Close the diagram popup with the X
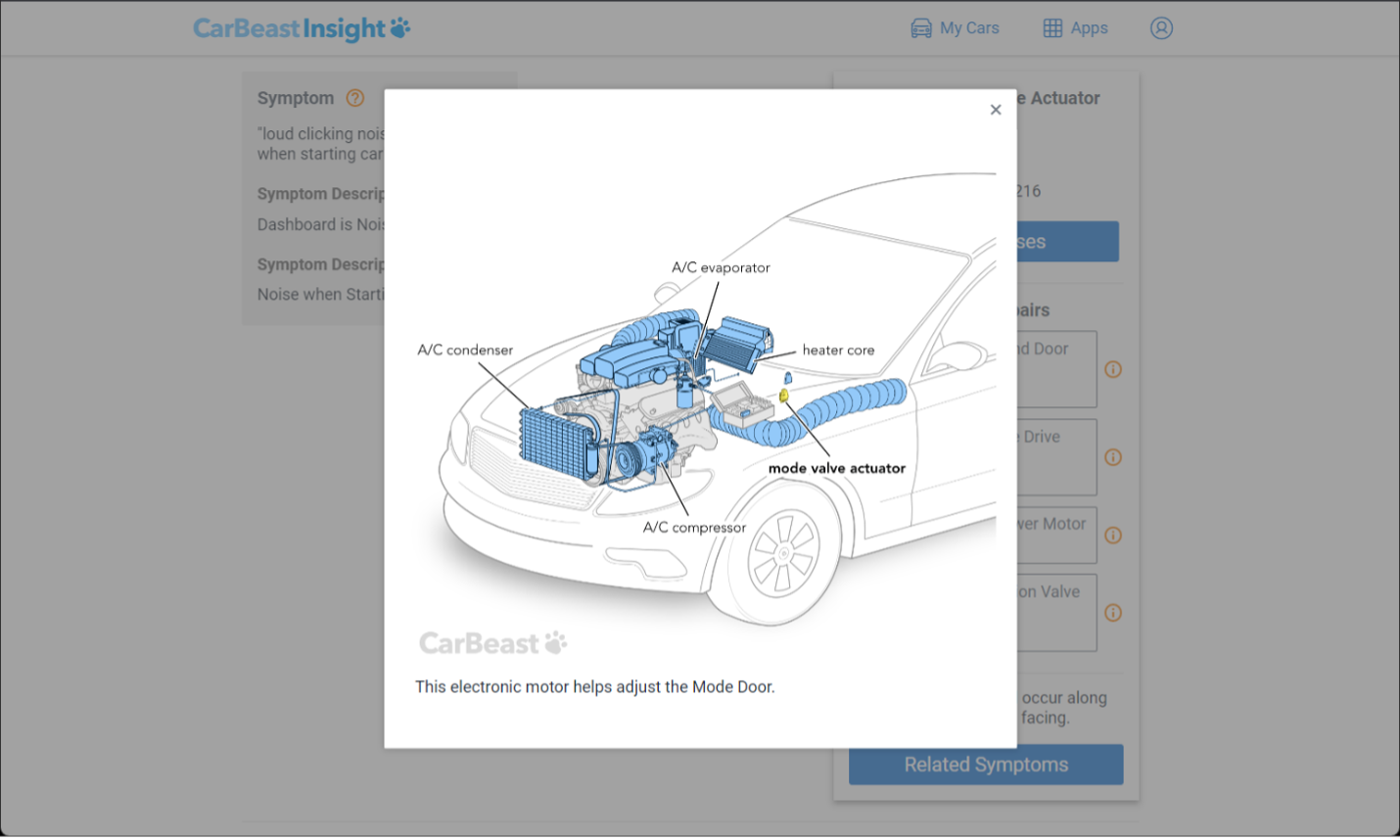 pos(996,110)
